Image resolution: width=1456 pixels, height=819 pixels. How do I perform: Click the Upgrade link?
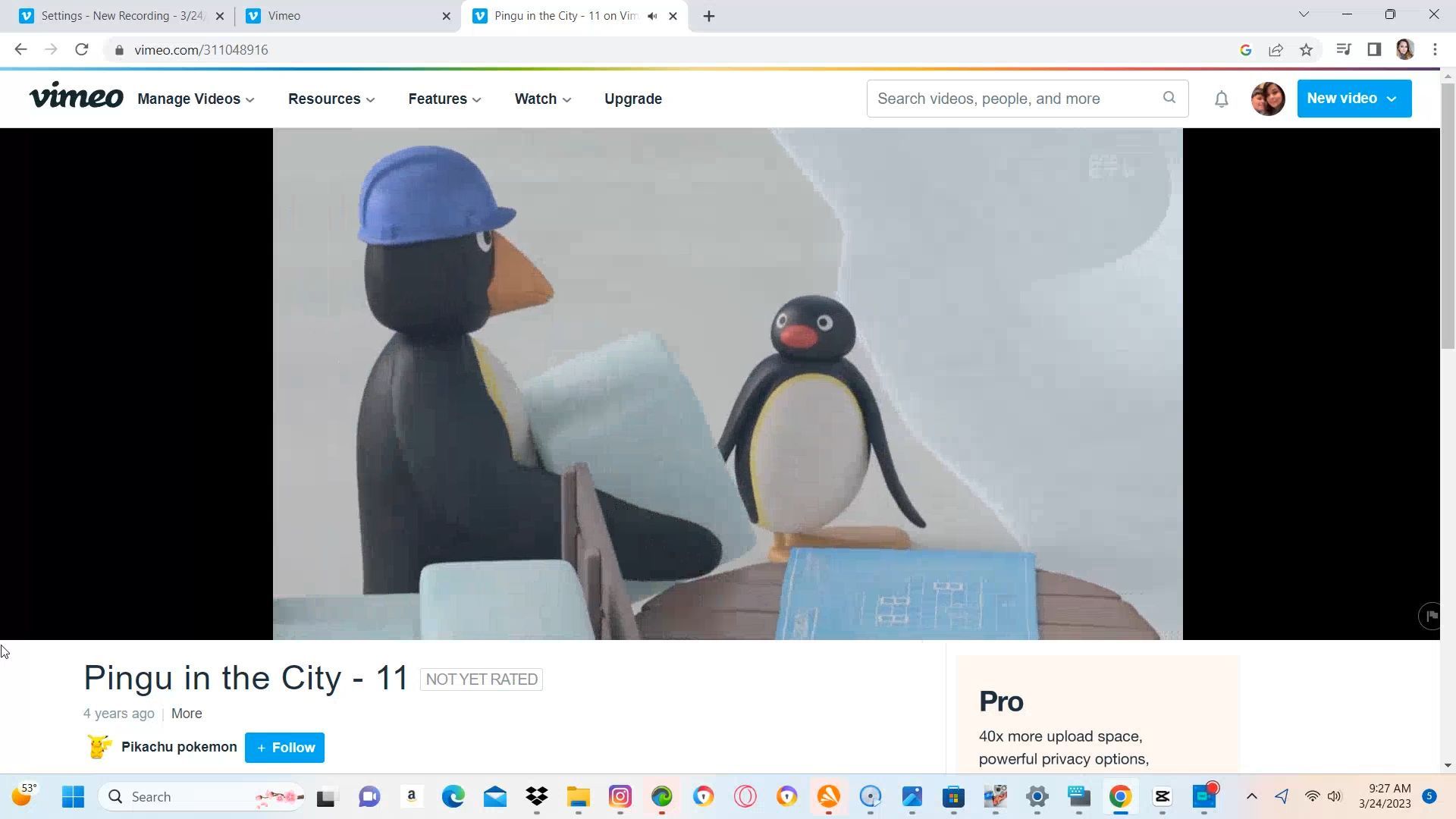tap(633, 99)
